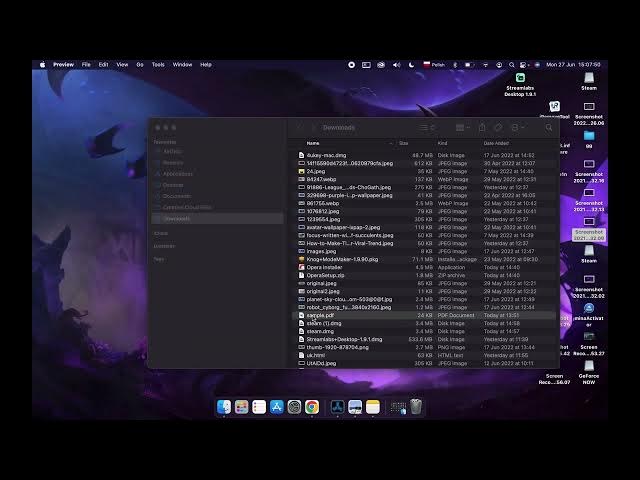Select the file OperaSetup.zip

(424, 276)
